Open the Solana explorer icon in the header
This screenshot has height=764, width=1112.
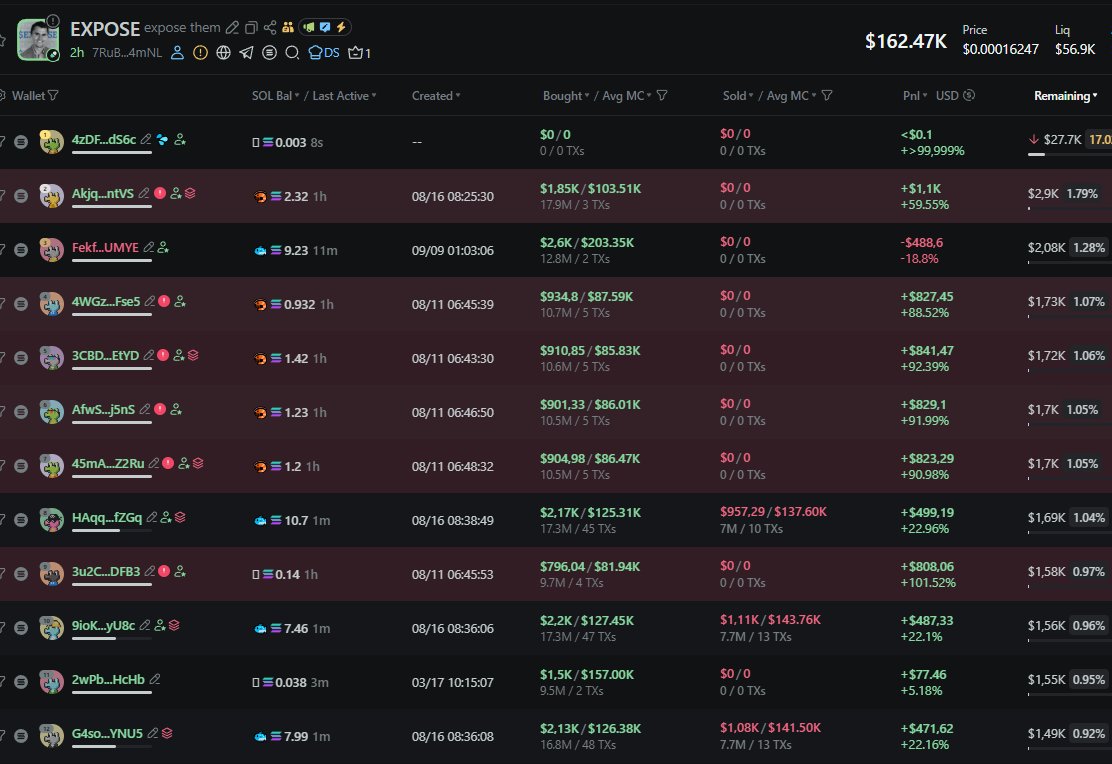point(269,52)
